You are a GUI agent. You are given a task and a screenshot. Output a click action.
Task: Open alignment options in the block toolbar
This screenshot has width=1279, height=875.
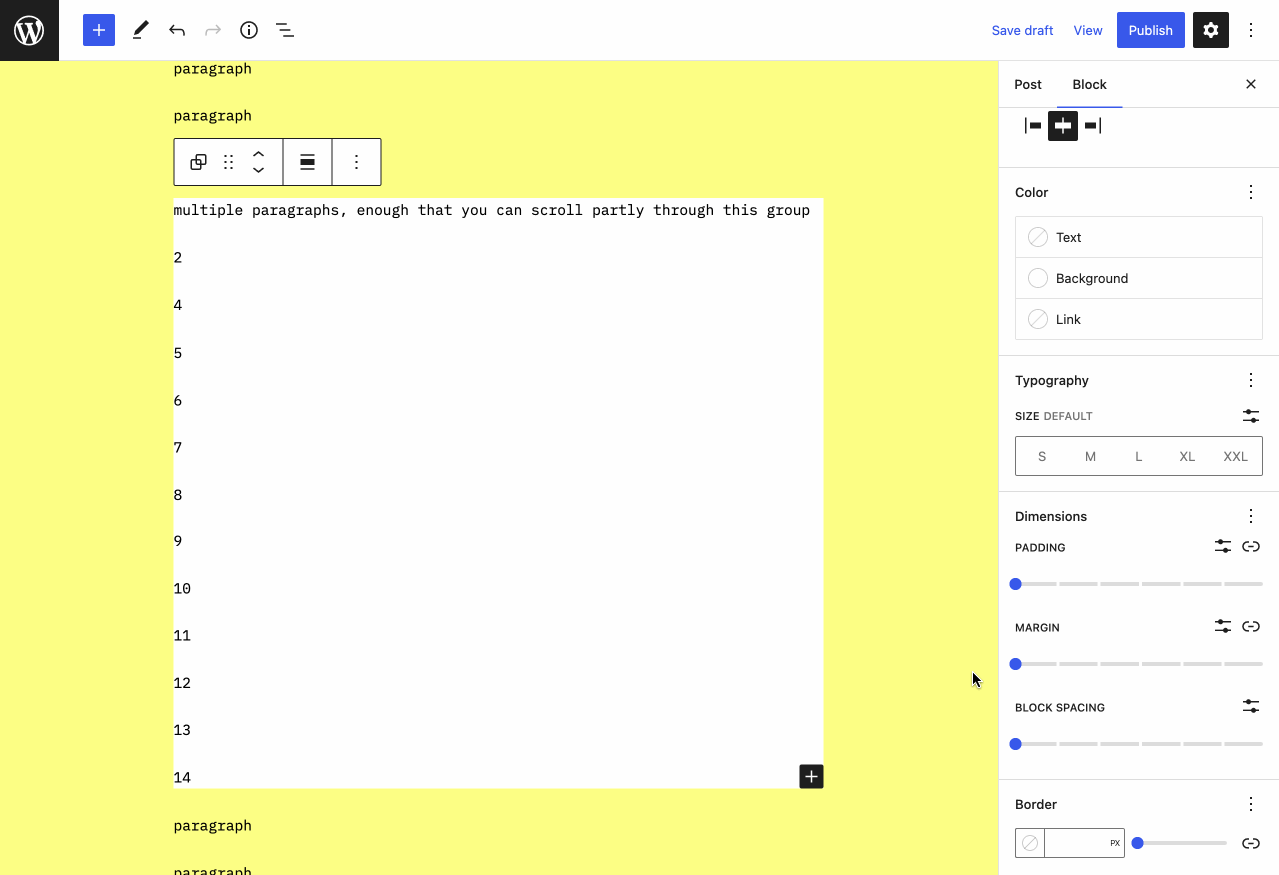(x=307, y=161)
